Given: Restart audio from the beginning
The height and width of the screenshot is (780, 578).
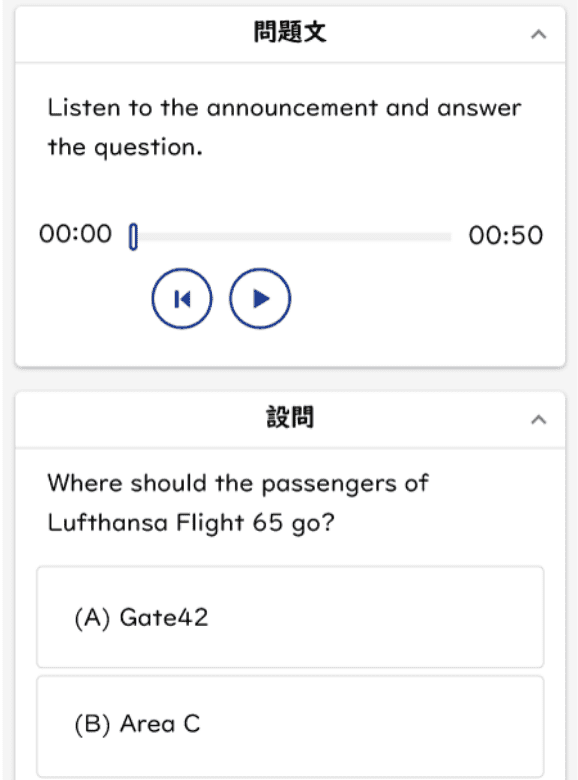Looking at the screenshot, I should [x=182, y=298].
